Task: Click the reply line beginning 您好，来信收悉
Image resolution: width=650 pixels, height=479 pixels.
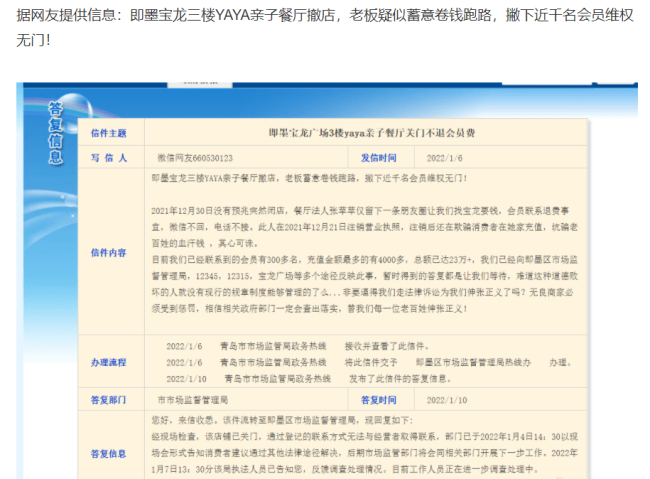Action: pos(282,420)
